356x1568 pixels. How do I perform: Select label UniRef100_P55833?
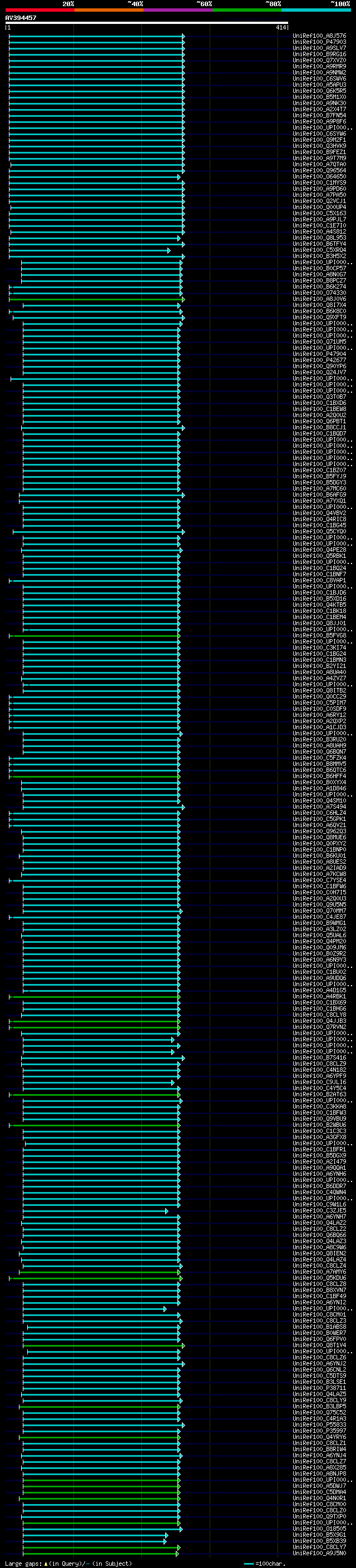pos(319,1425)
